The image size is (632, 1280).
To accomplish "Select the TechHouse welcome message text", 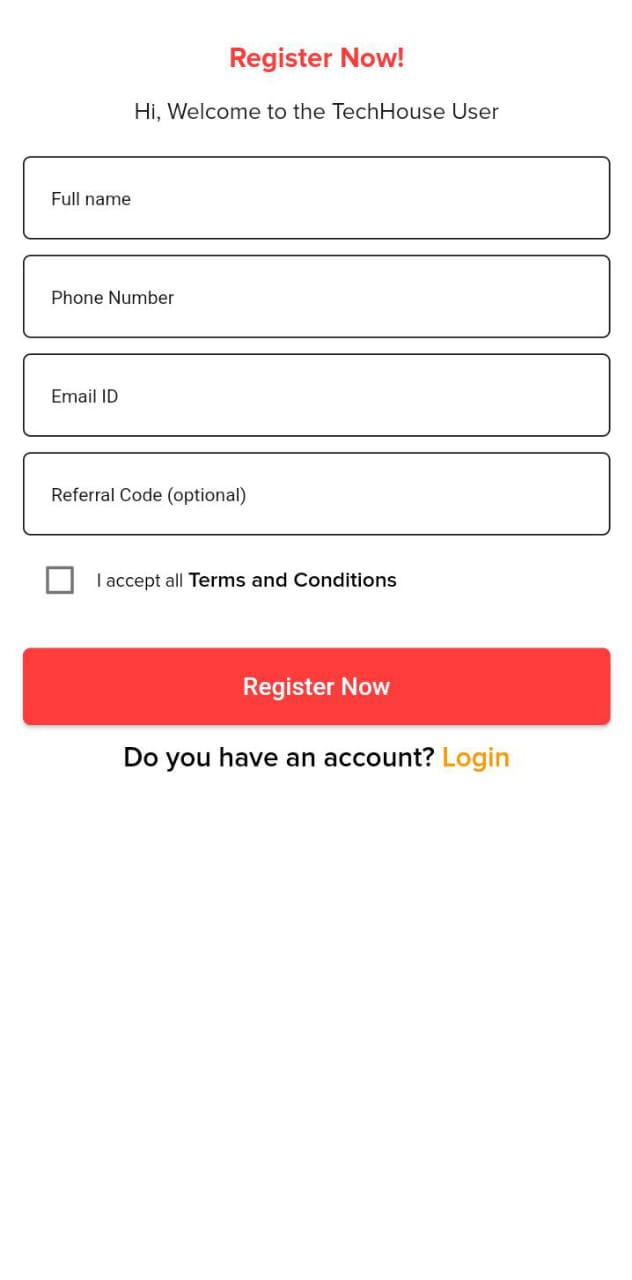I will tap(316, 111).
